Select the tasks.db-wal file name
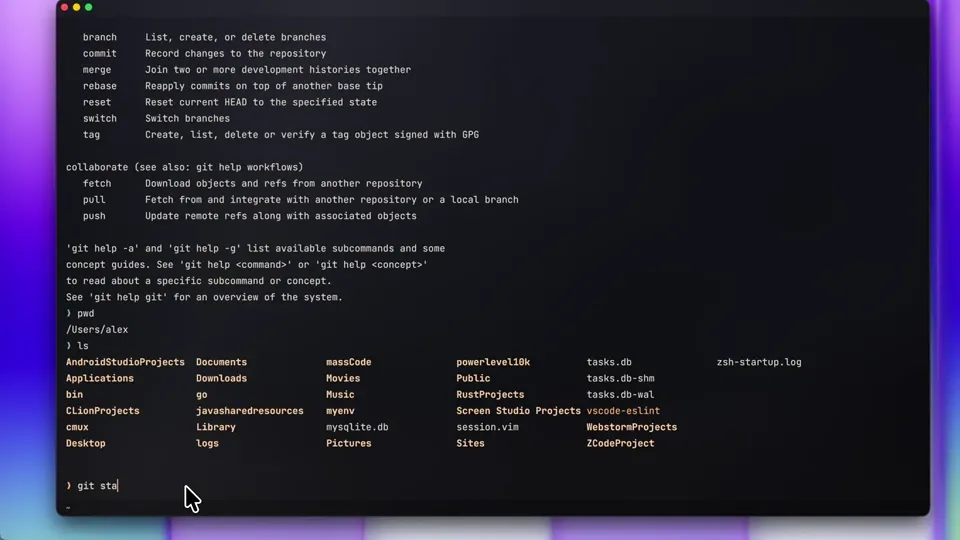 (620, 394)
